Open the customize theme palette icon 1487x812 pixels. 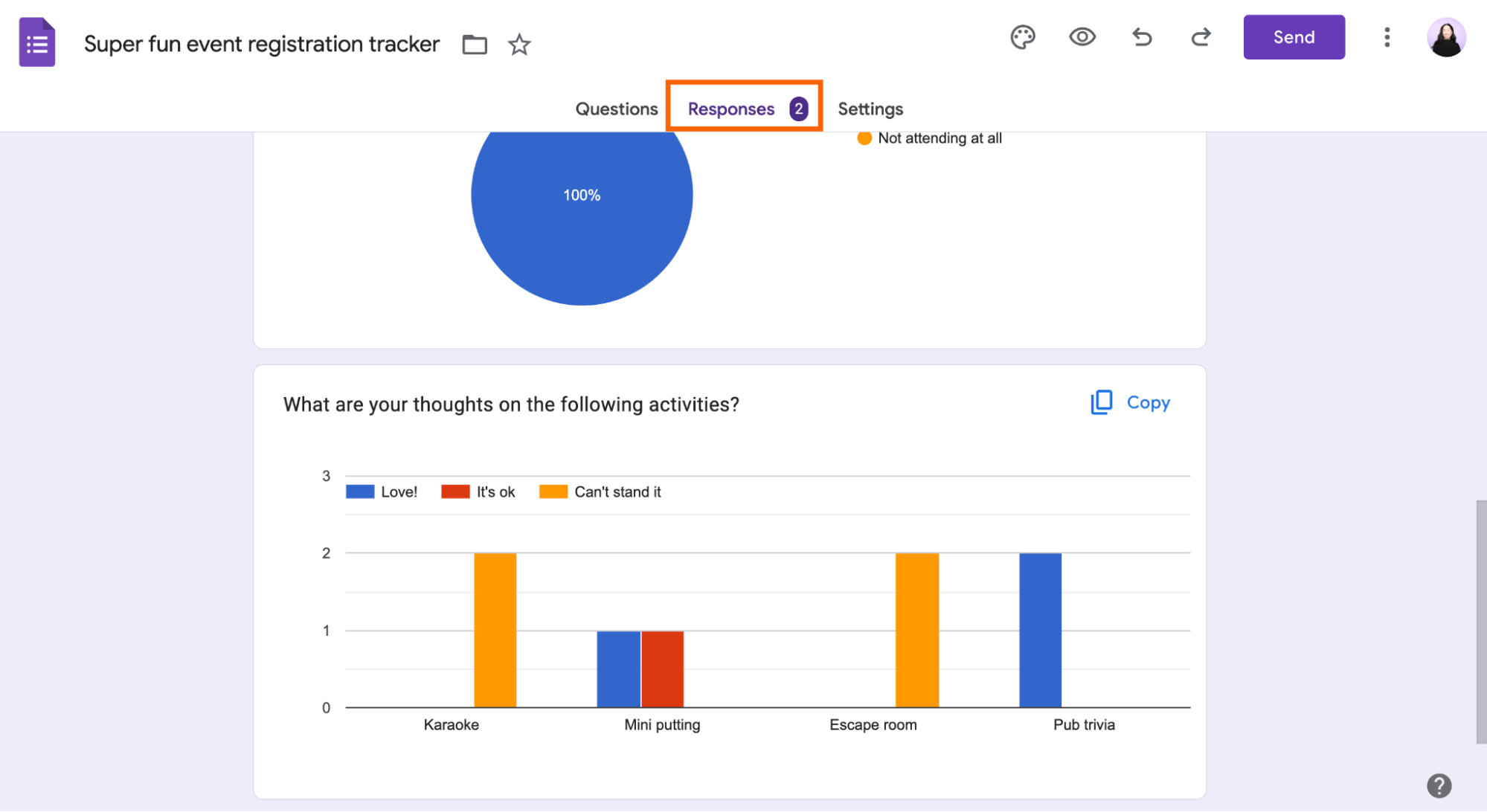1023,37
